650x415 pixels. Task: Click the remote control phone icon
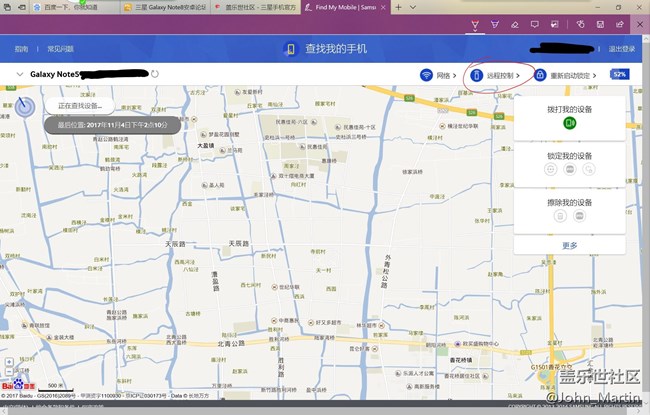pyautogui.click(x=477, y=75)
